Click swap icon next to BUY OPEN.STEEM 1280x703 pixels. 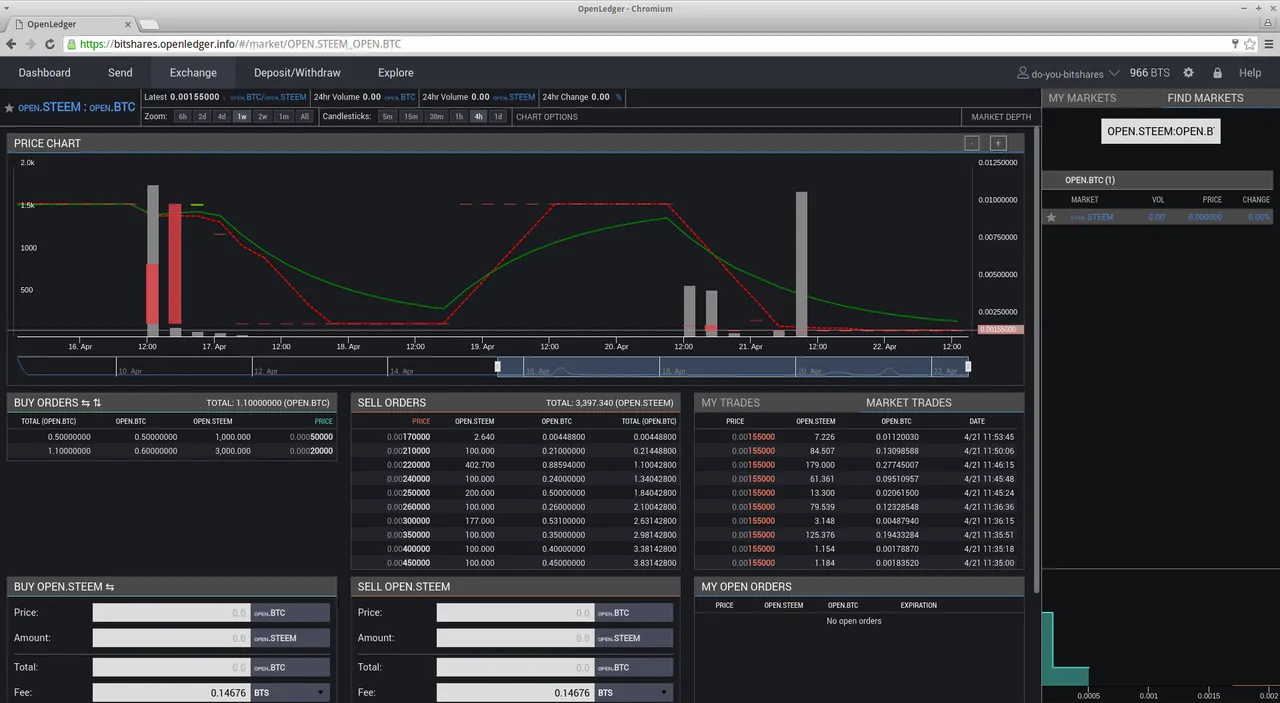tap(110, 587)
